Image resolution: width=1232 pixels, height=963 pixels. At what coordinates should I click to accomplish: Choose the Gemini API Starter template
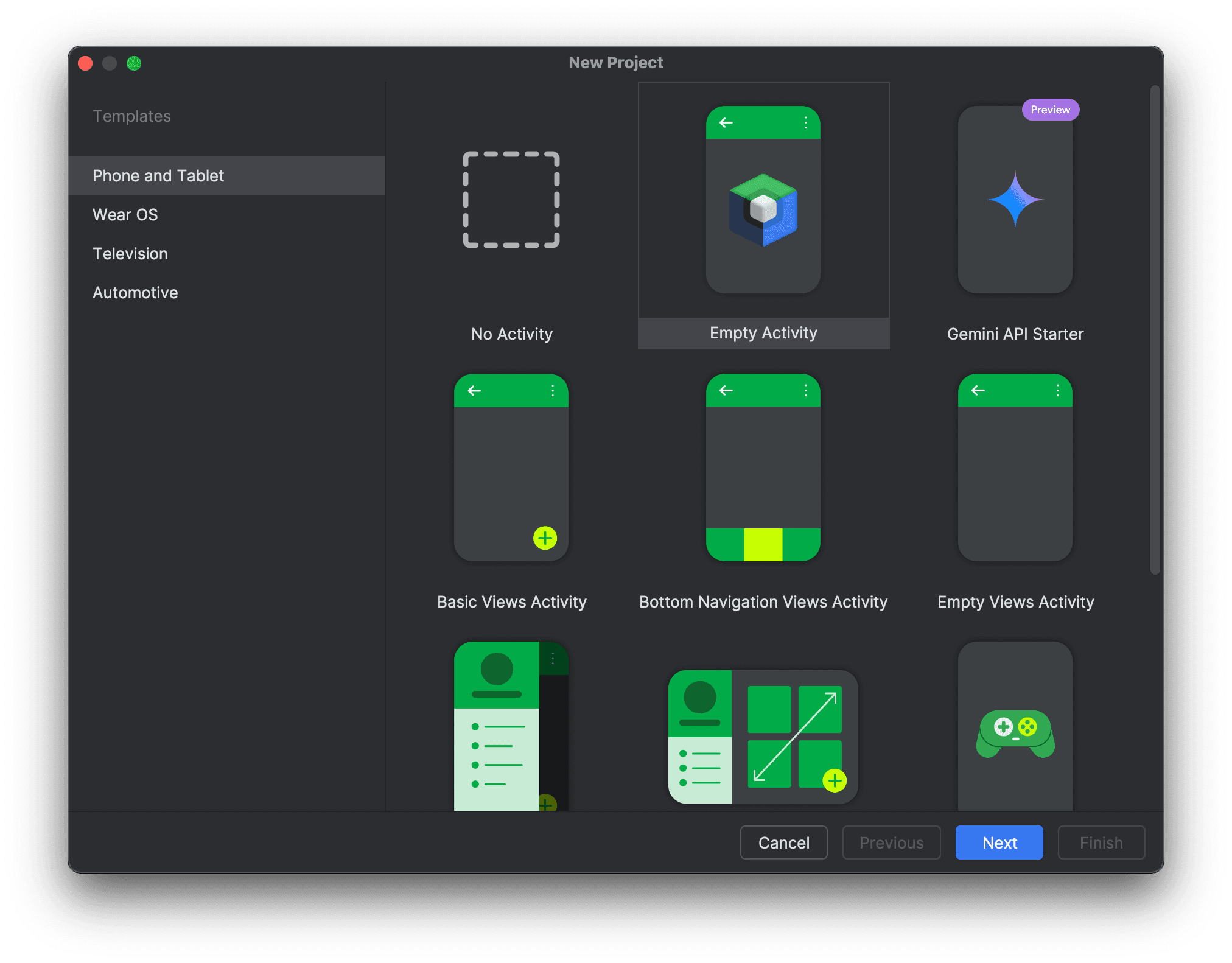point(1014,200)
